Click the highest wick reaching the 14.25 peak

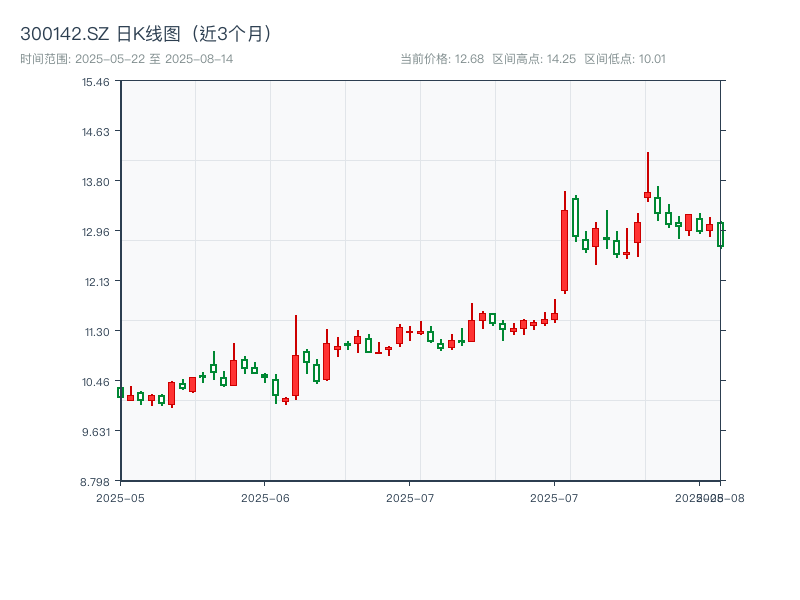click(649, 165)
